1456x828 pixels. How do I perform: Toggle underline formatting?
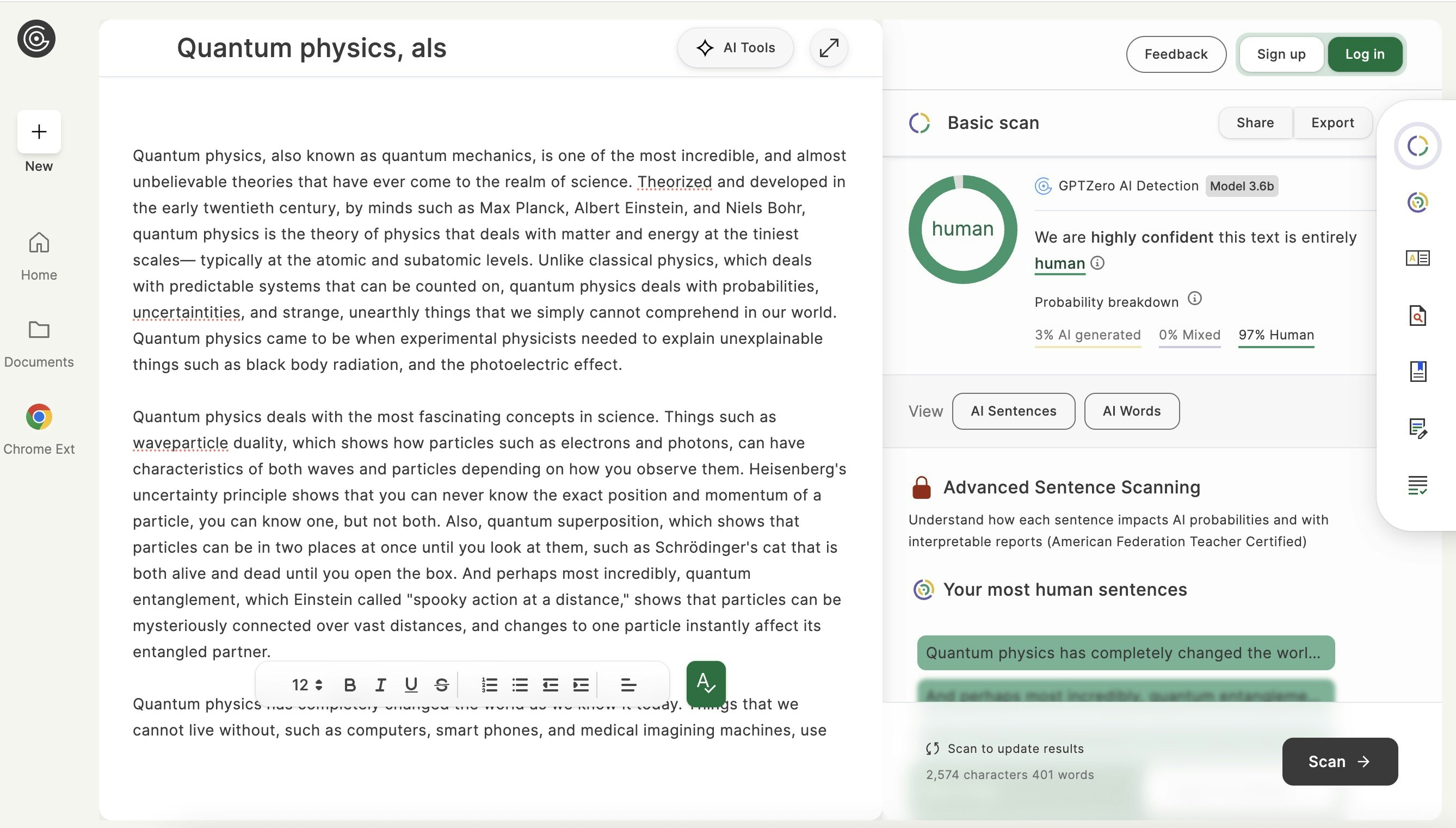(411, 685)
